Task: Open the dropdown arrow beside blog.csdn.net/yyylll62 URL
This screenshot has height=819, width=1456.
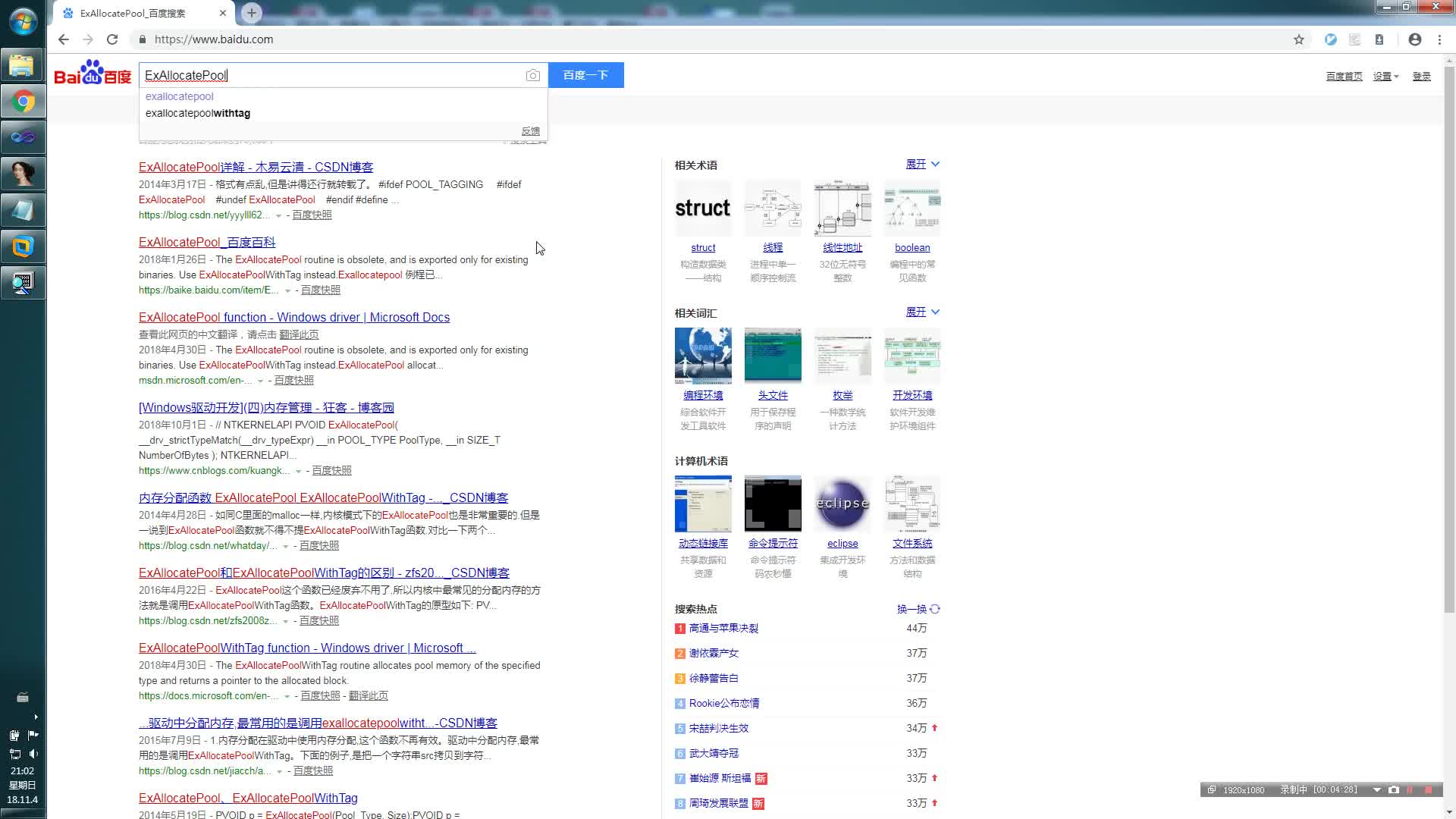Action: 278,216
